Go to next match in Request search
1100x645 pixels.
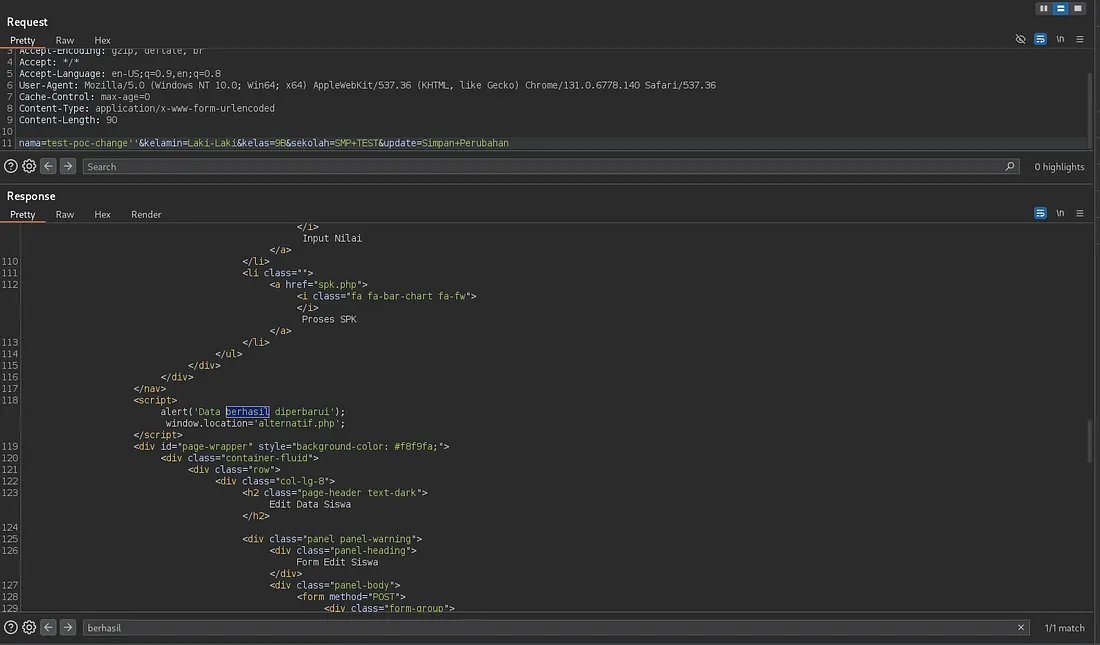tap(67, 166)
